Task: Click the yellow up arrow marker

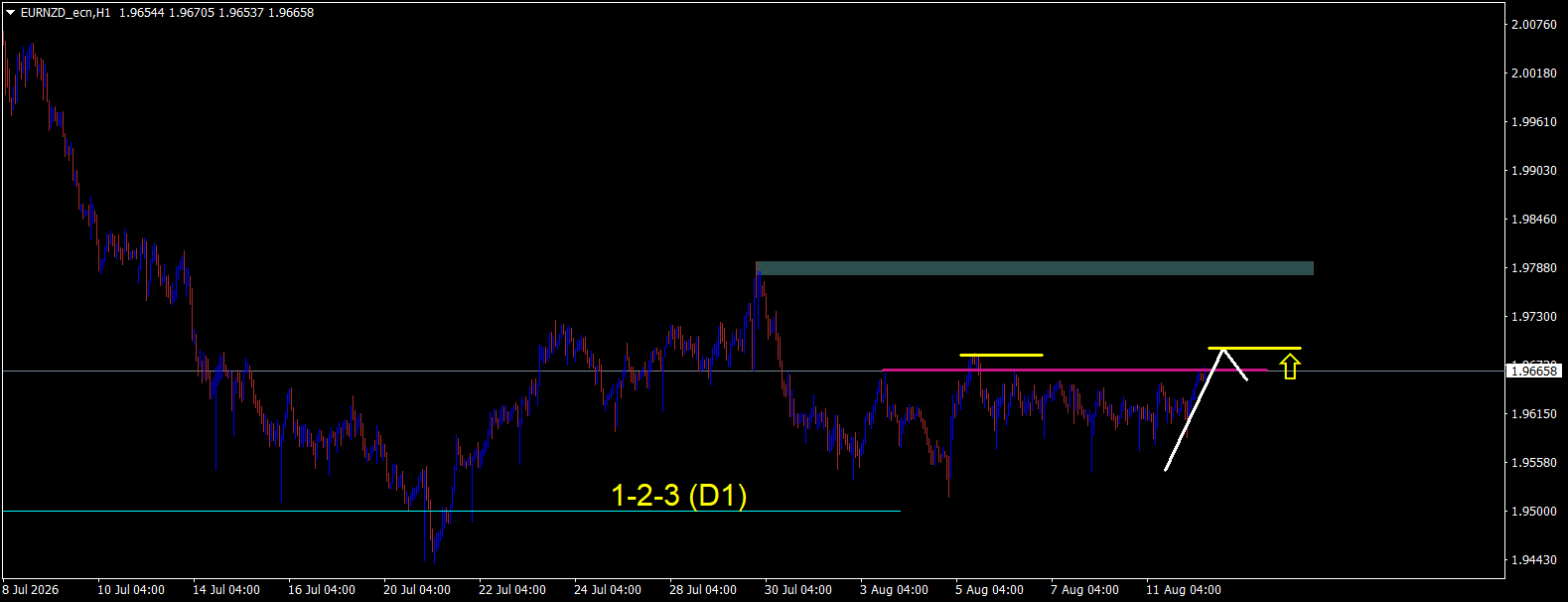Action: point(1289,368)
